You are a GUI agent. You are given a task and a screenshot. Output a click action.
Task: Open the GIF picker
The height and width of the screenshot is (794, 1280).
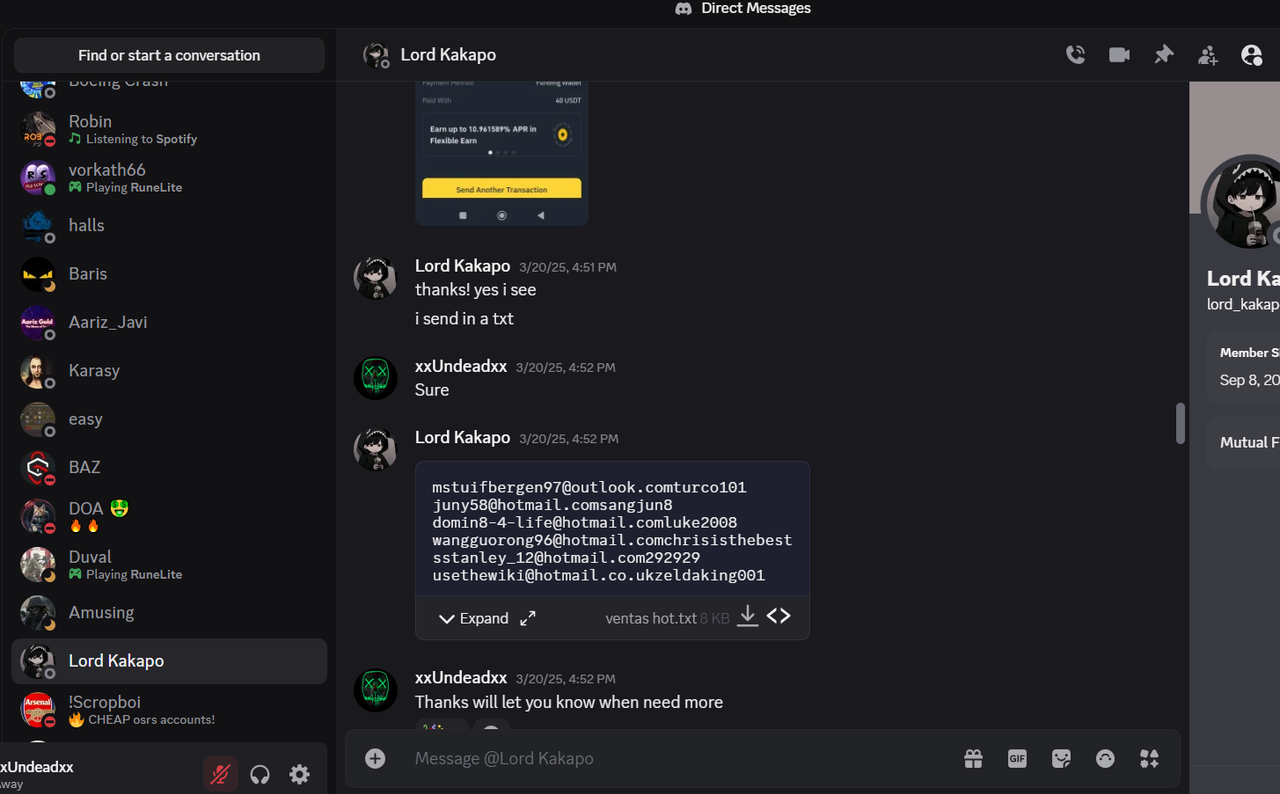pyautogui.click(x=1017, y=759)
